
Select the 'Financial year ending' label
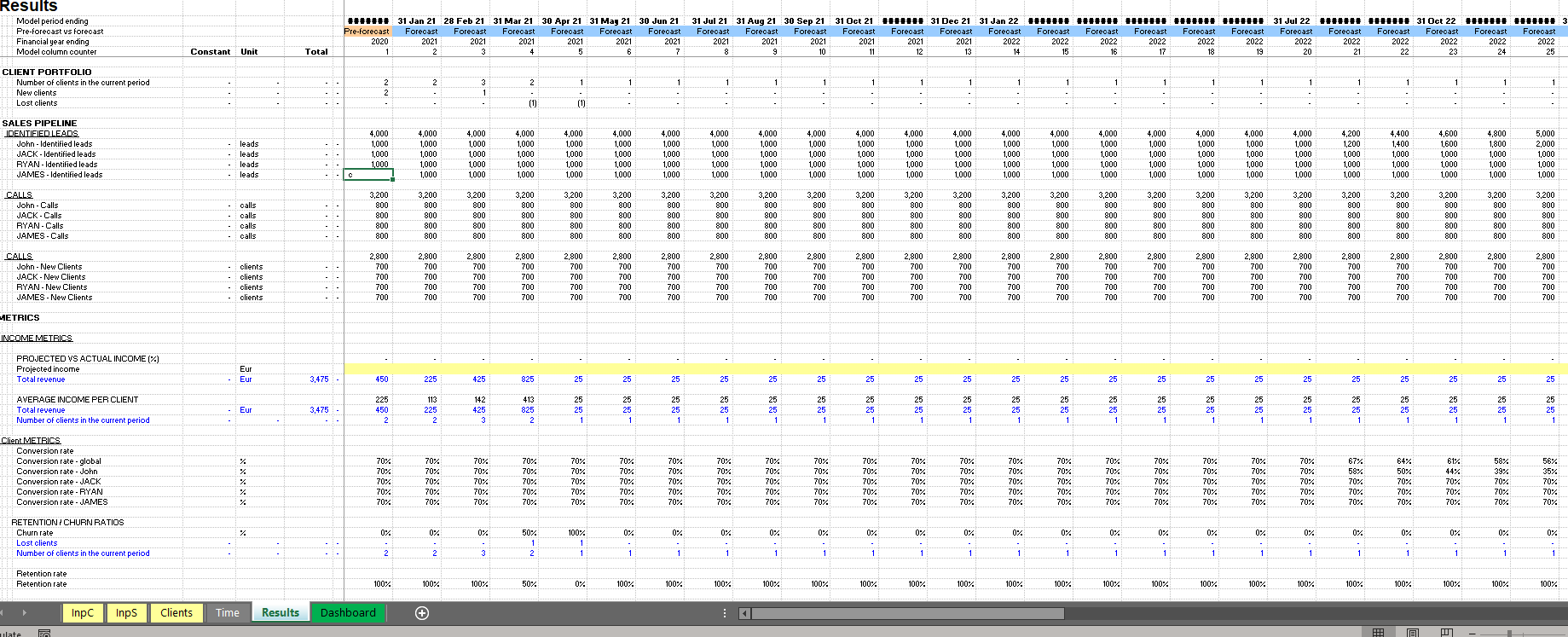[53, 42]
